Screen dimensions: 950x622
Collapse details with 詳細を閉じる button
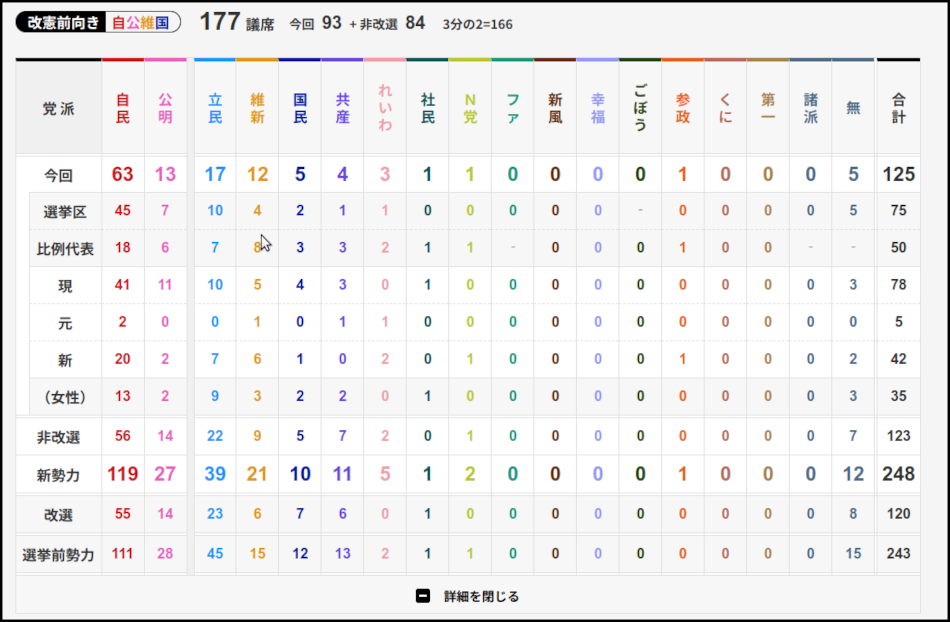point(468,596)
